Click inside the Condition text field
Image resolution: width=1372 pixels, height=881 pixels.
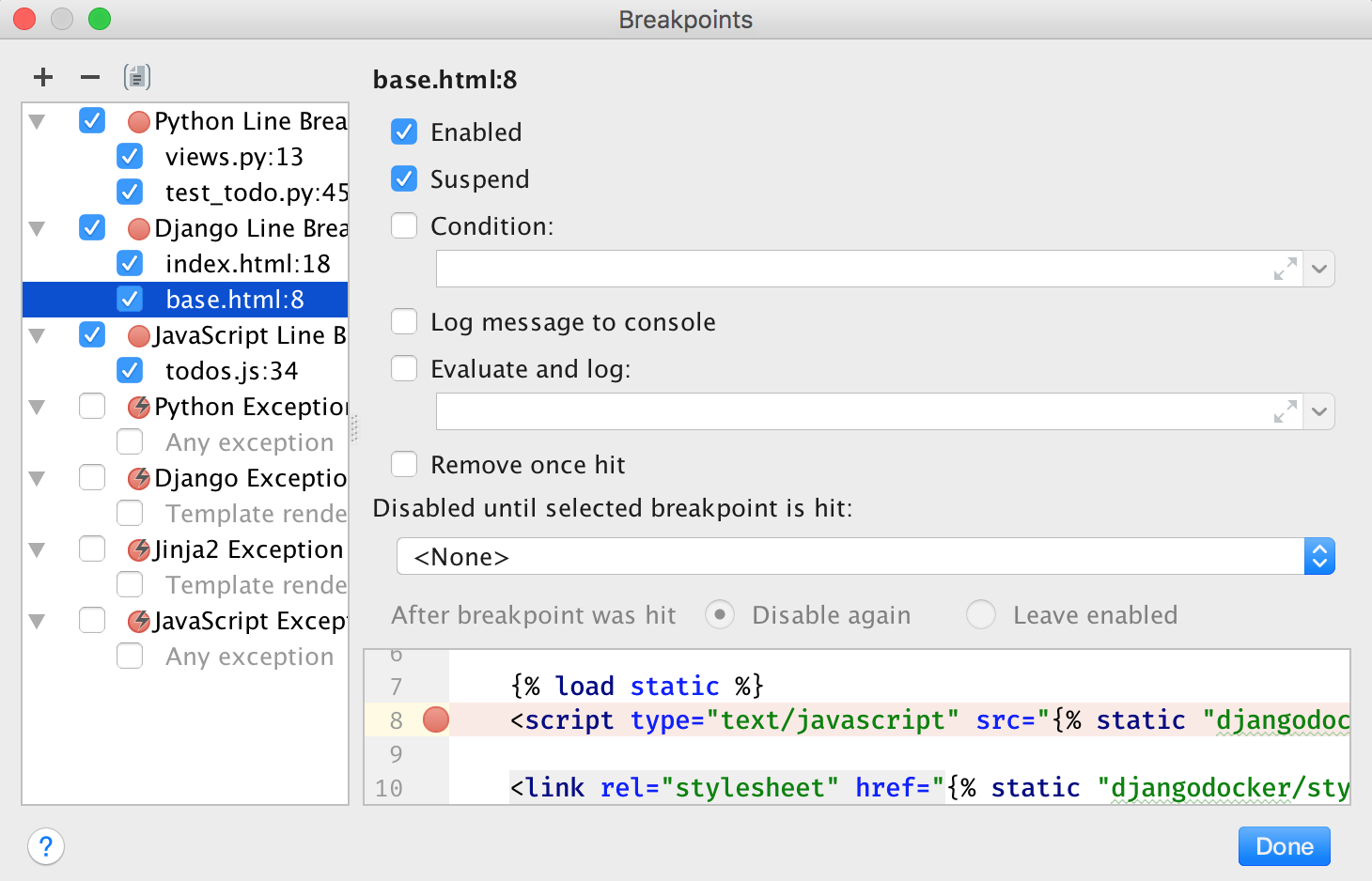(846, 270)
